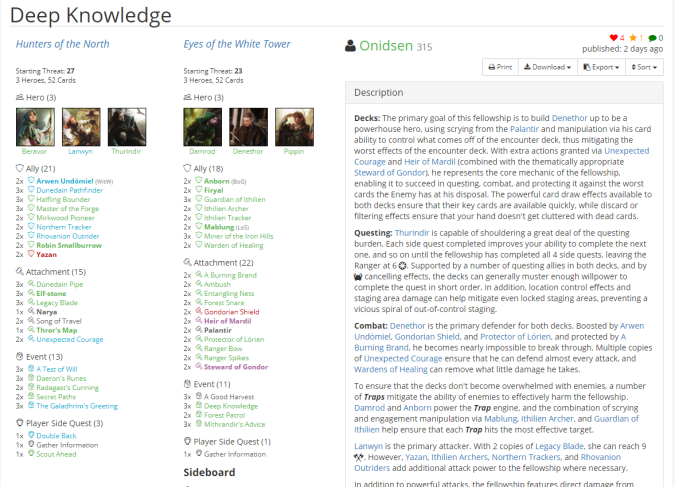The image size is (675, 487).
Task: Open the Sort dropdown menu
Action: (644, 67)
